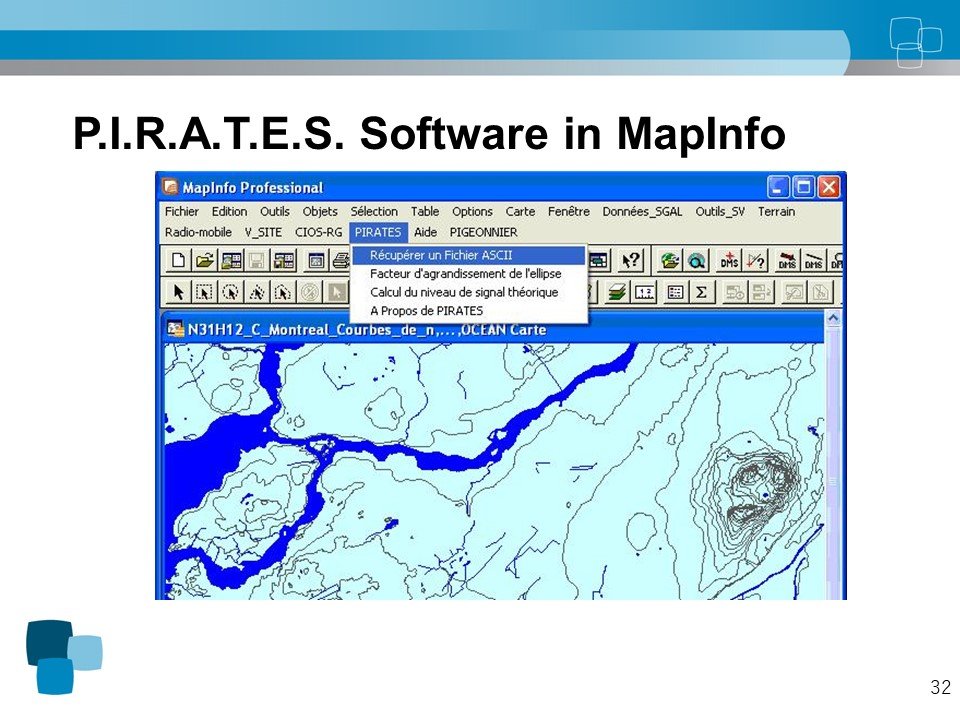Select the Marquee Select rectangle tool
Screen dimensions: 960x720
coord(204,293)
